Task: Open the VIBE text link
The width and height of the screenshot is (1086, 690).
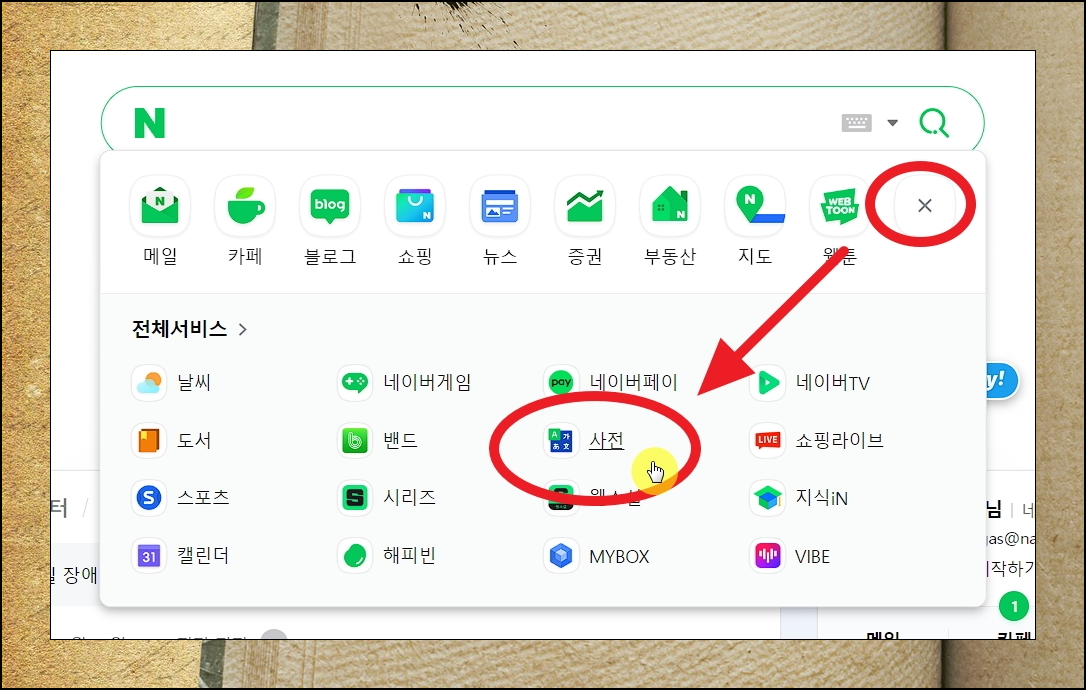Action: pos(812,556)
